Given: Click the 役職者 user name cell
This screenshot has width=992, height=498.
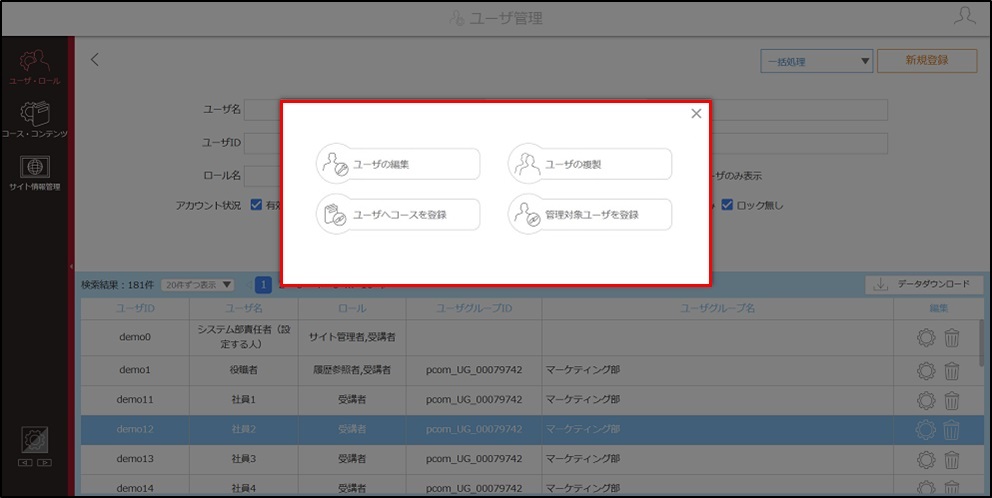Looking at the screenshot, I should (244, 370).
